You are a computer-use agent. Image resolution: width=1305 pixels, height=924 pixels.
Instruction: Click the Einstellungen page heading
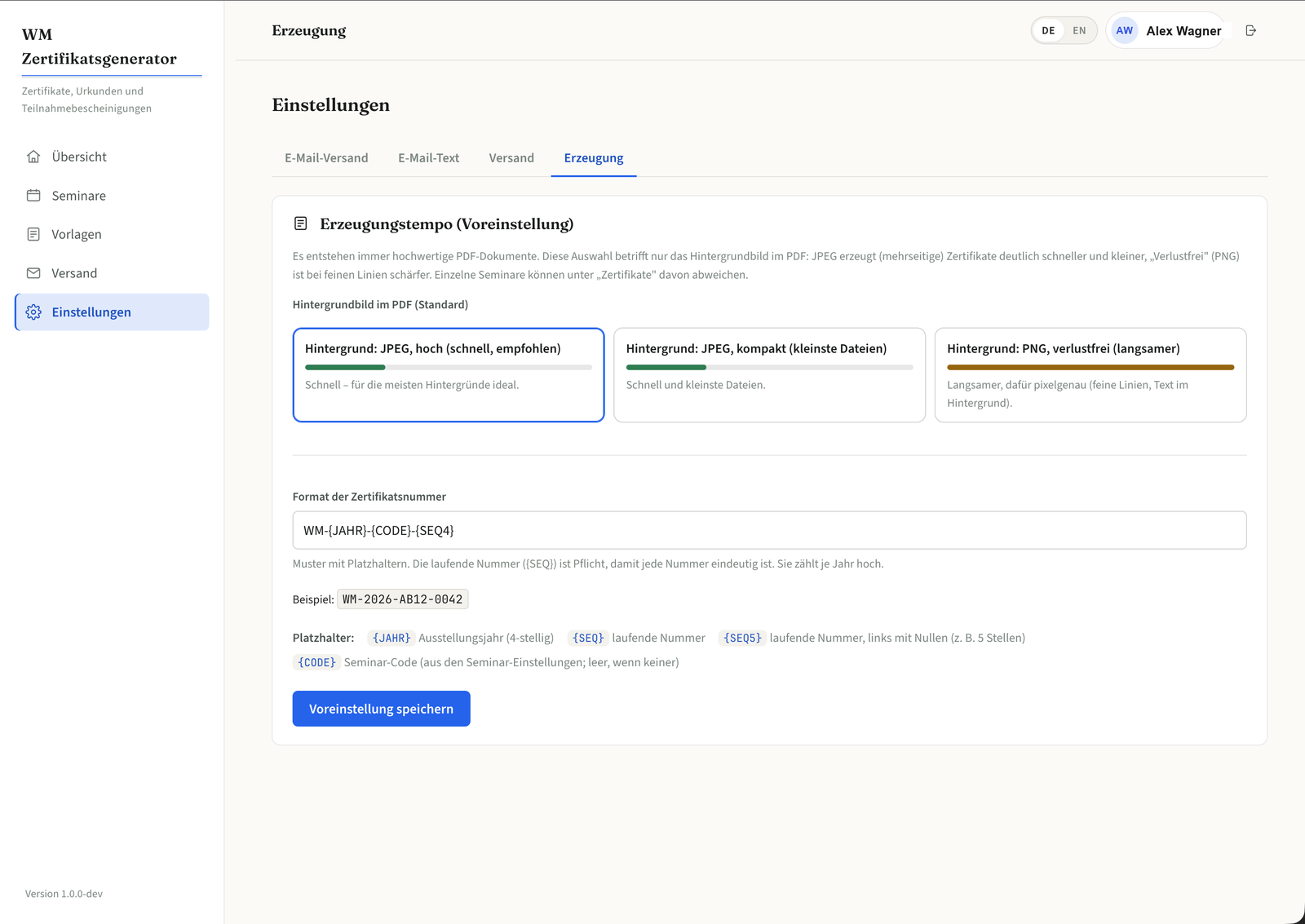click(x=331, y=105)
